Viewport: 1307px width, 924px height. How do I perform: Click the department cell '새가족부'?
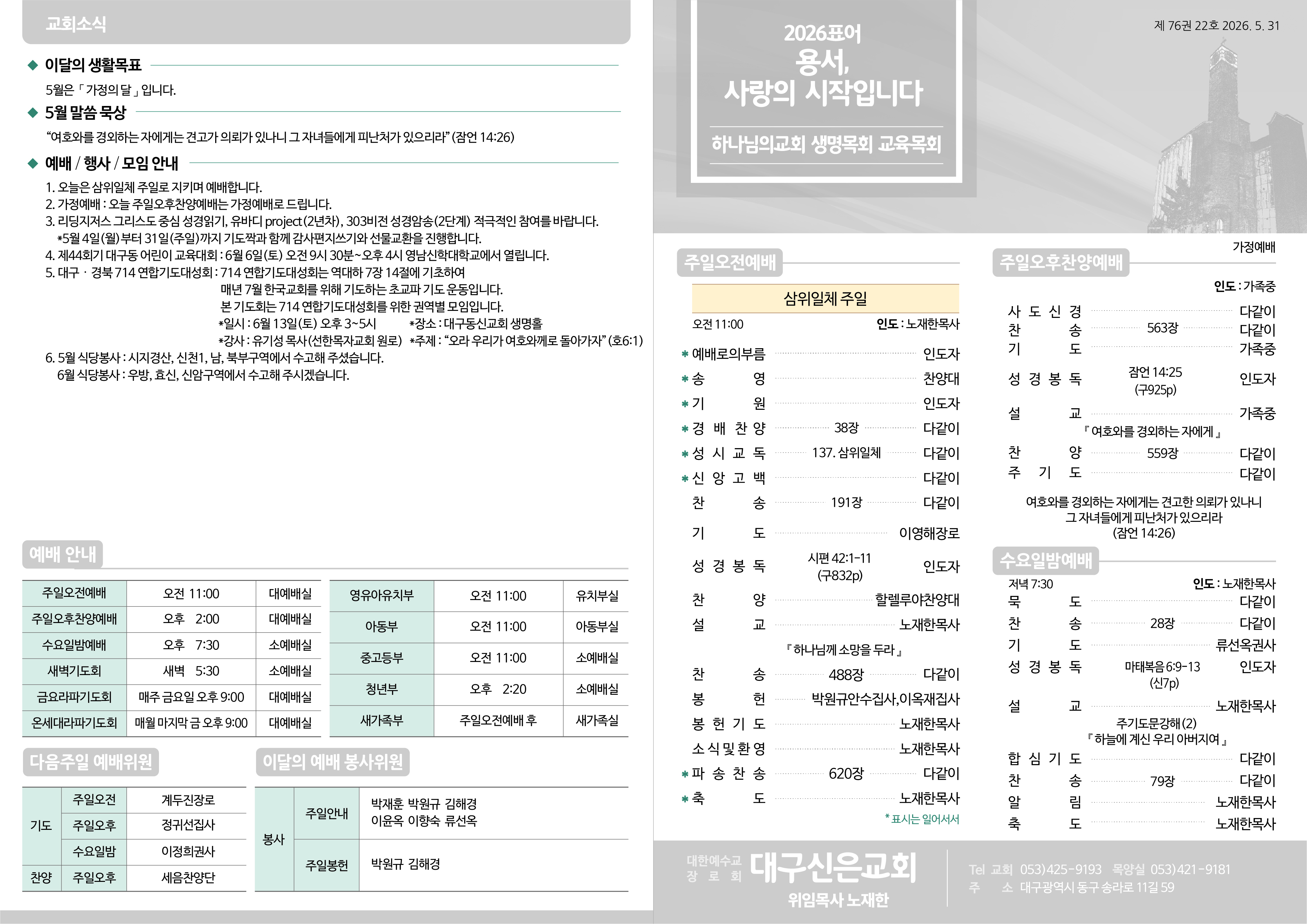point(382,721)
